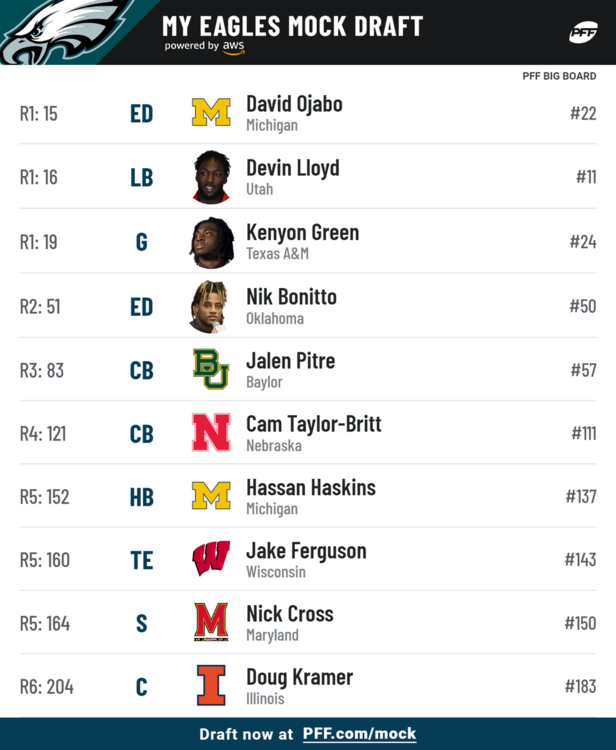Viewport: 616px width, 750px height.
Task: Click the Wisconsin W logo
Action: pos(211,558)
